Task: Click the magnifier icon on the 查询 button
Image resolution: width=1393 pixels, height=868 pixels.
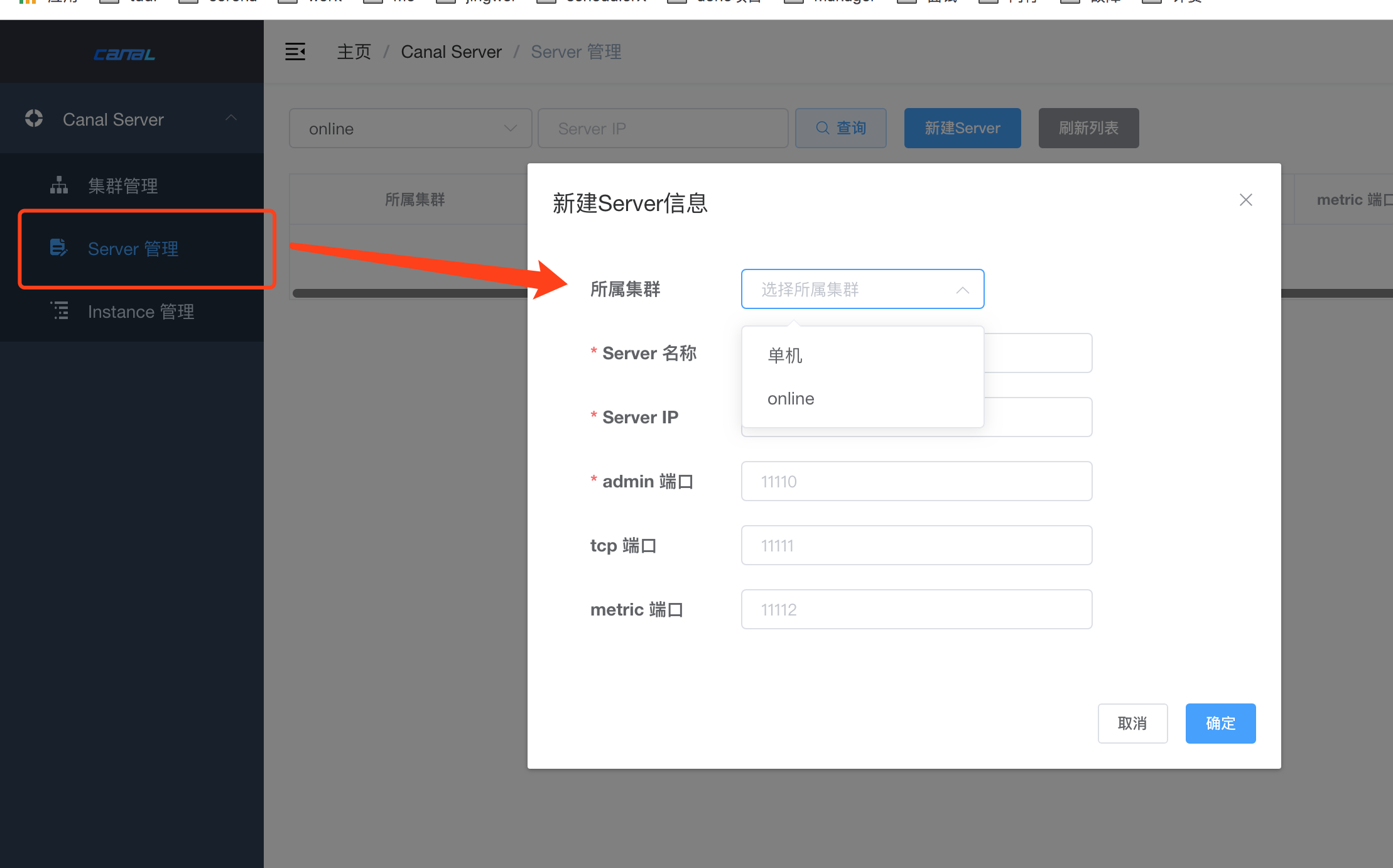Action: click(823, 127)
